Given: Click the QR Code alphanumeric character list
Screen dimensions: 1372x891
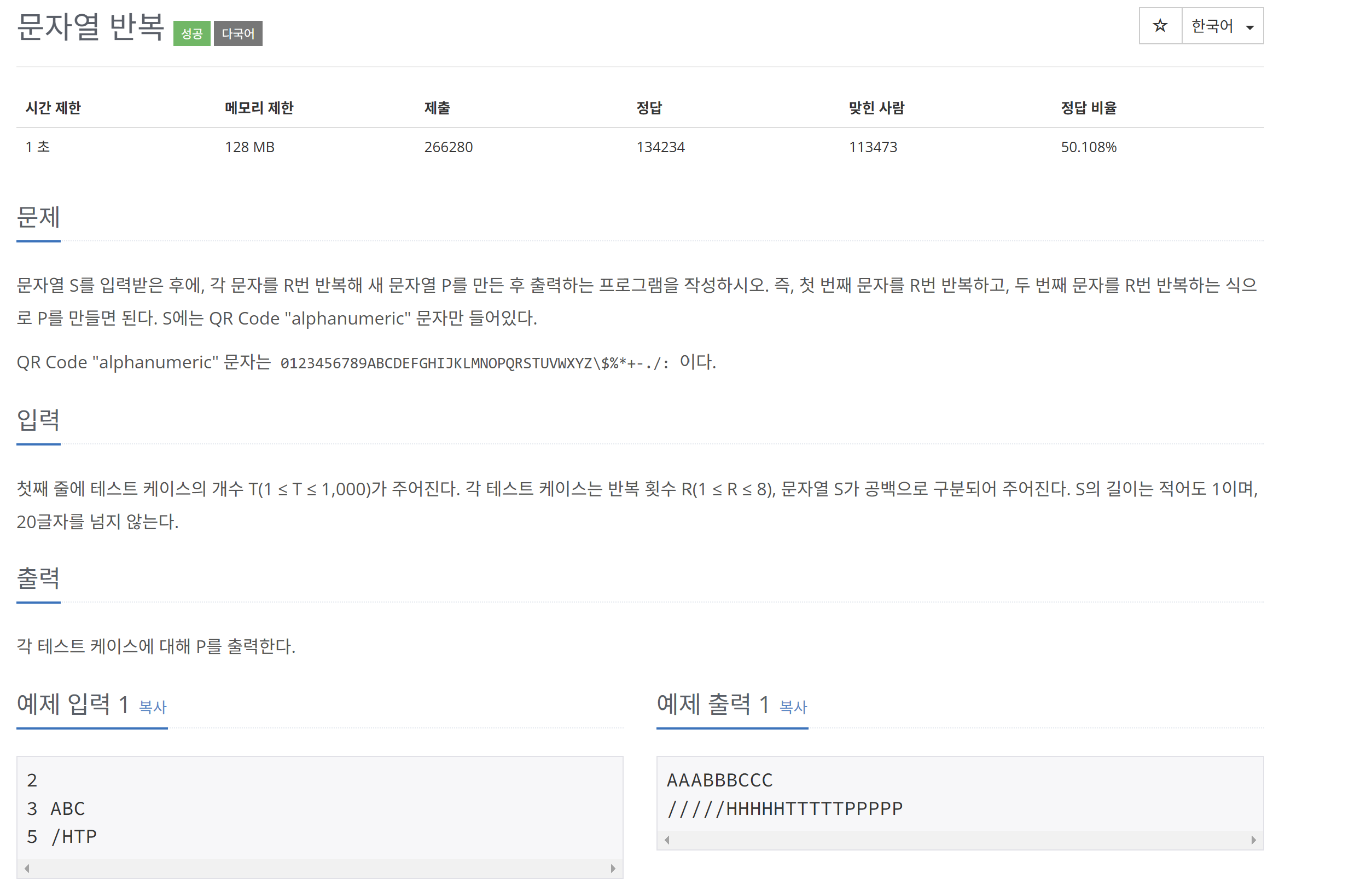Looking at the screenshot, I should [474, 363].
